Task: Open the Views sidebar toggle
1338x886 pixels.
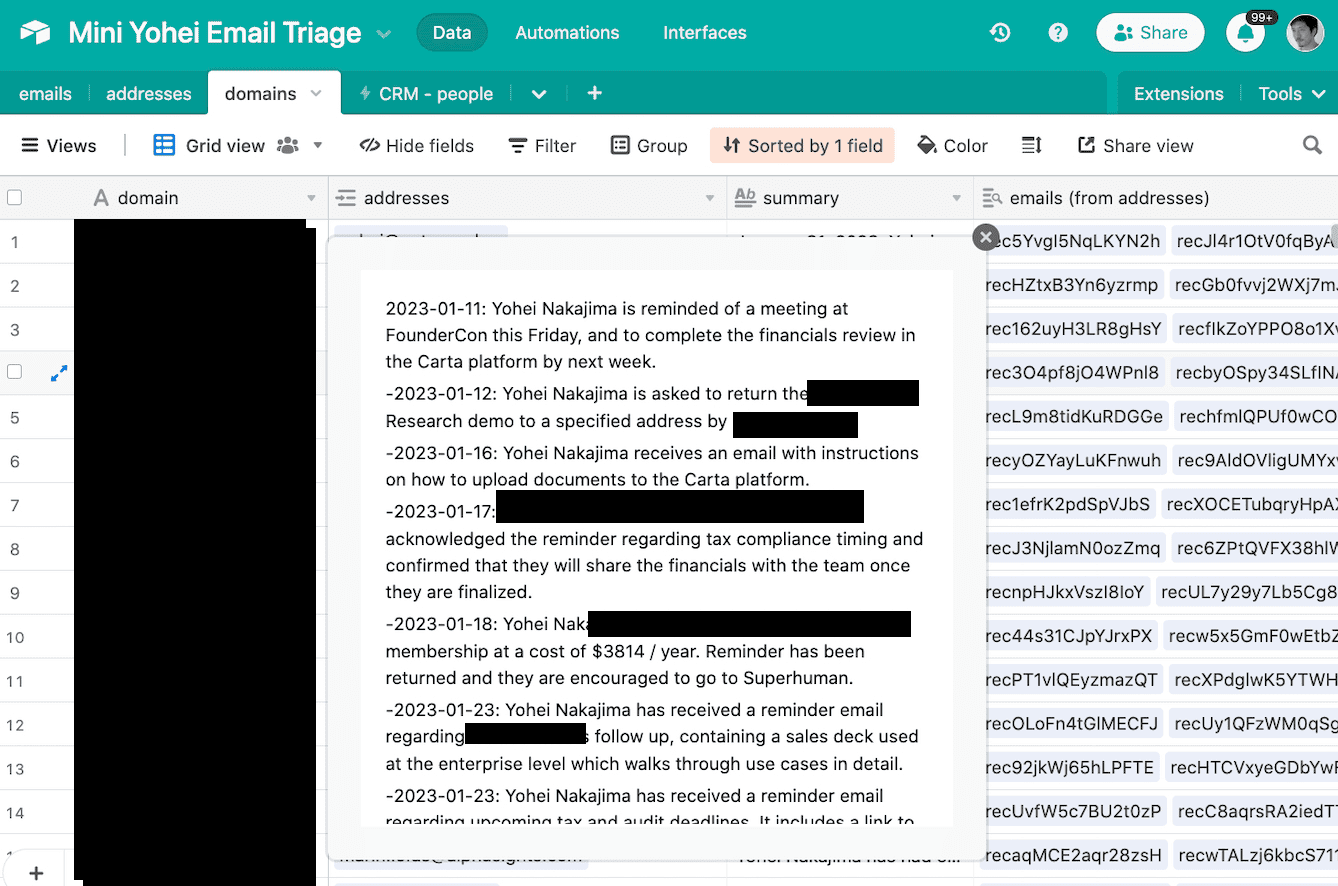Action: tap(59, 146)
